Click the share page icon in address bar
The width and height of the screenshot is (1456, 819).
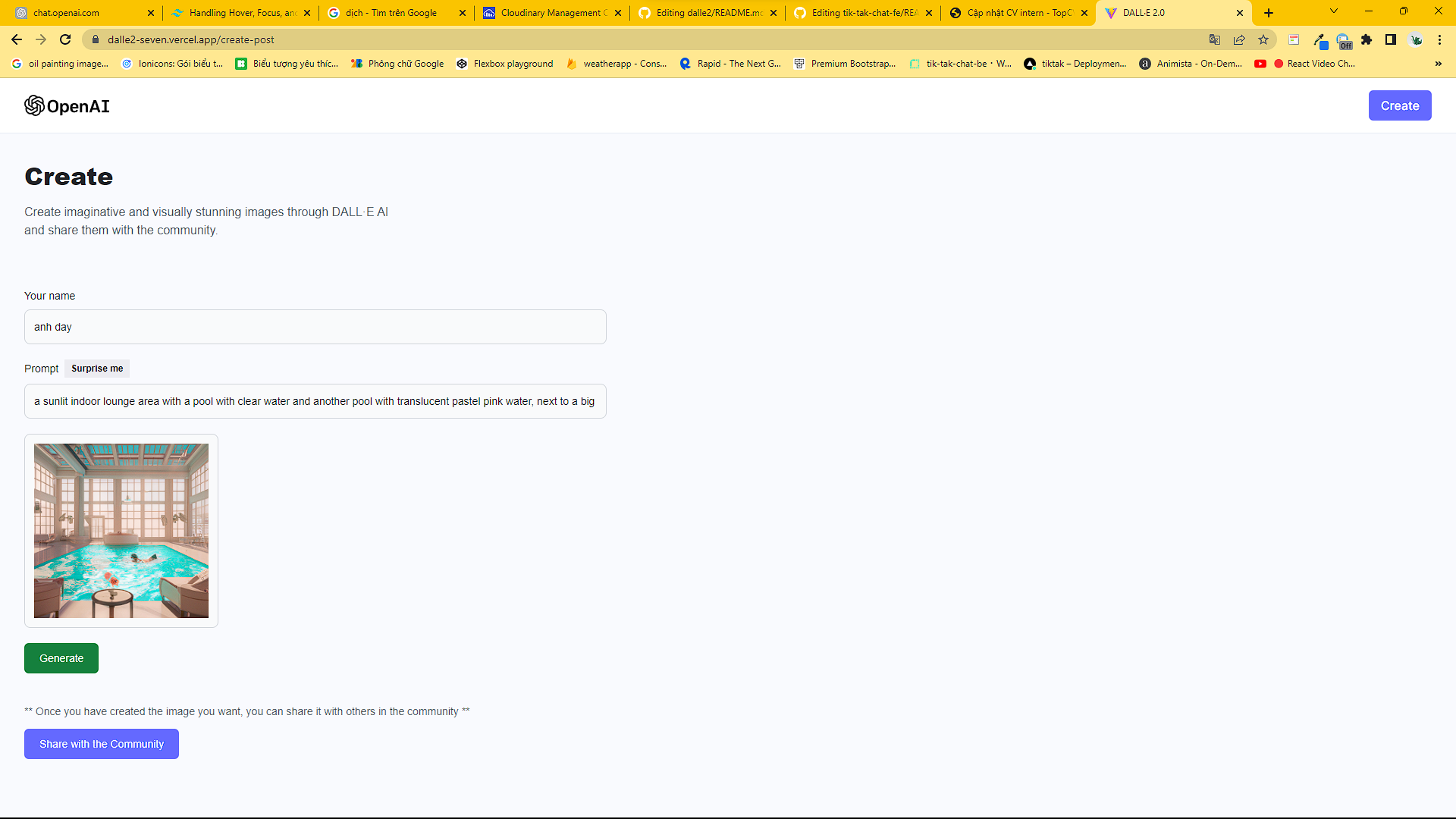click(x=1239, y=39)
